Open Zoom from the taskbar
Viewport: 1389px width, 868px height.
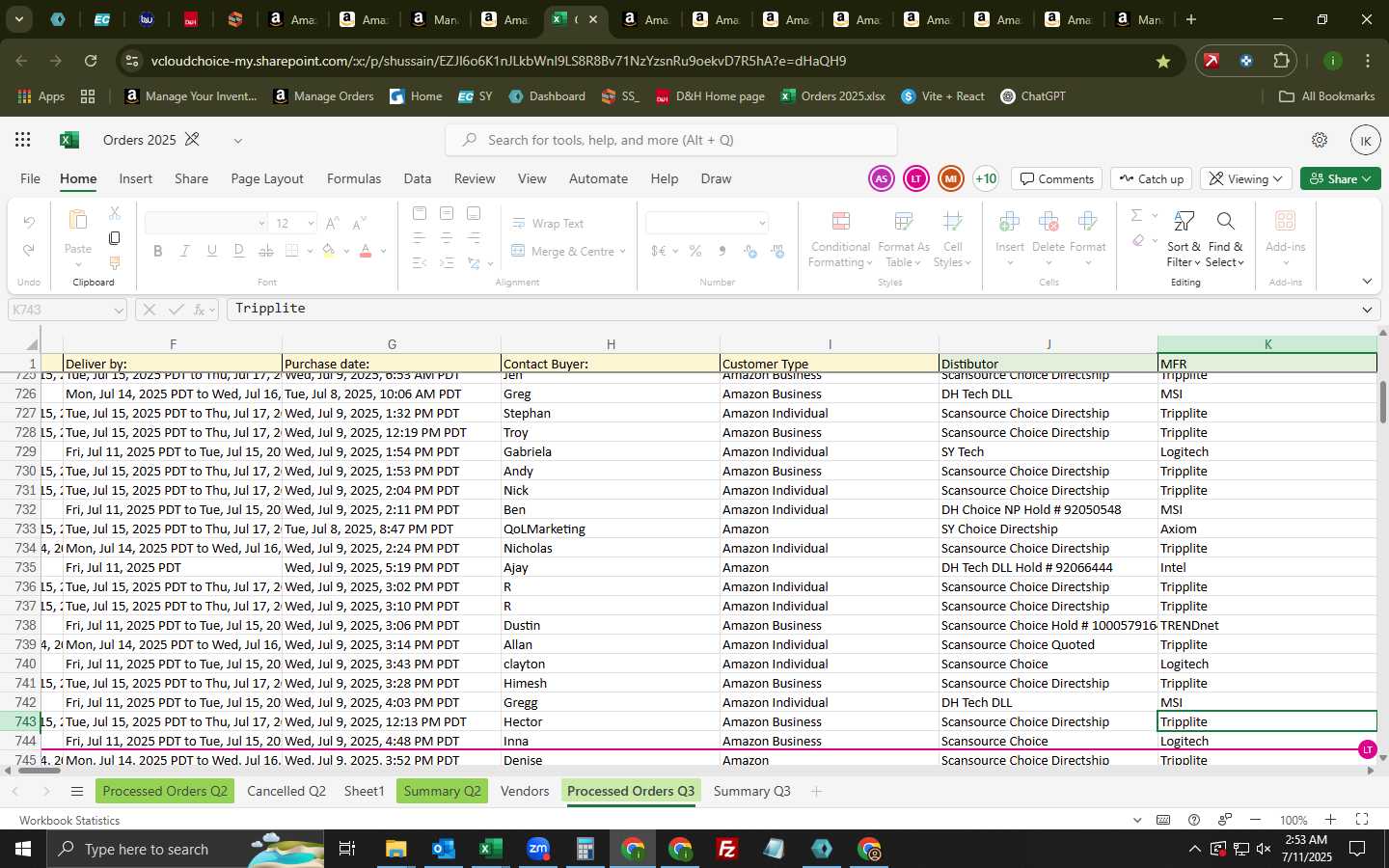[x=538, y=849]
